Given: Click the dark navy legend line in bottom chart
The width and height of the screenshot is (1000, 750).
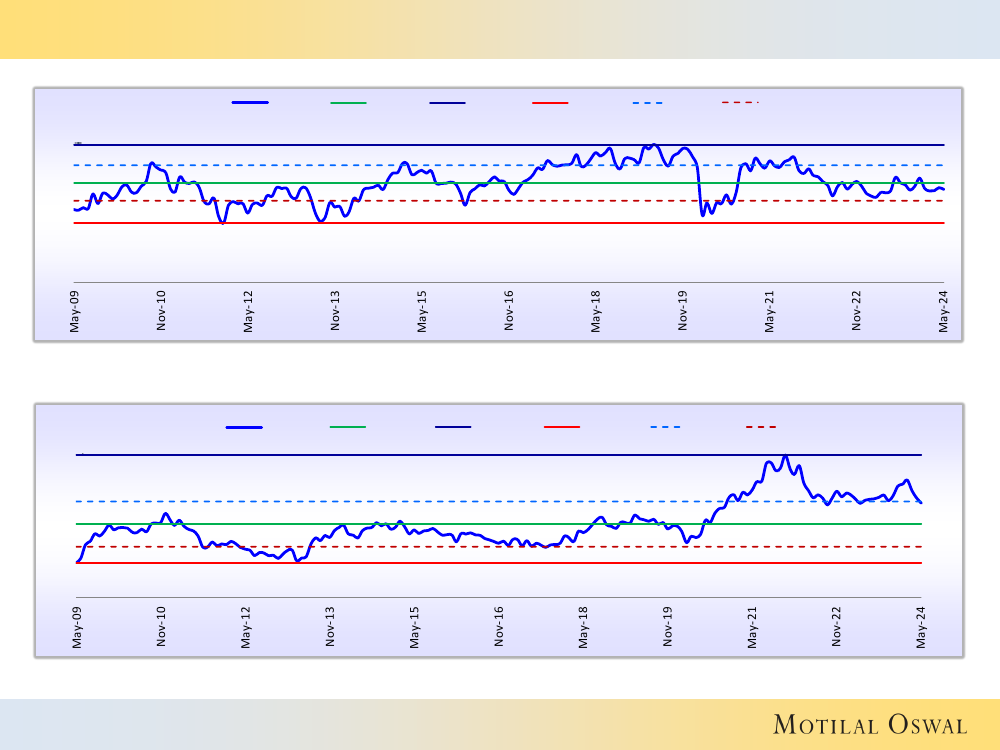Looking at the screenshot, I should (x=453, y=427).
